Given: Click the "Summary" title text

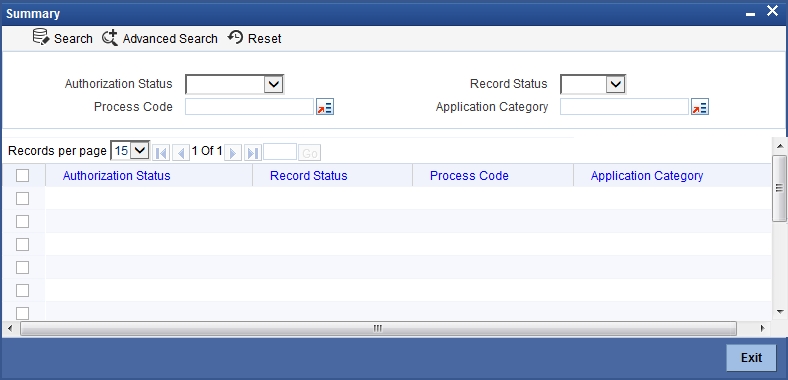Looking at the screenshot, I should click(x=33, y=14).
